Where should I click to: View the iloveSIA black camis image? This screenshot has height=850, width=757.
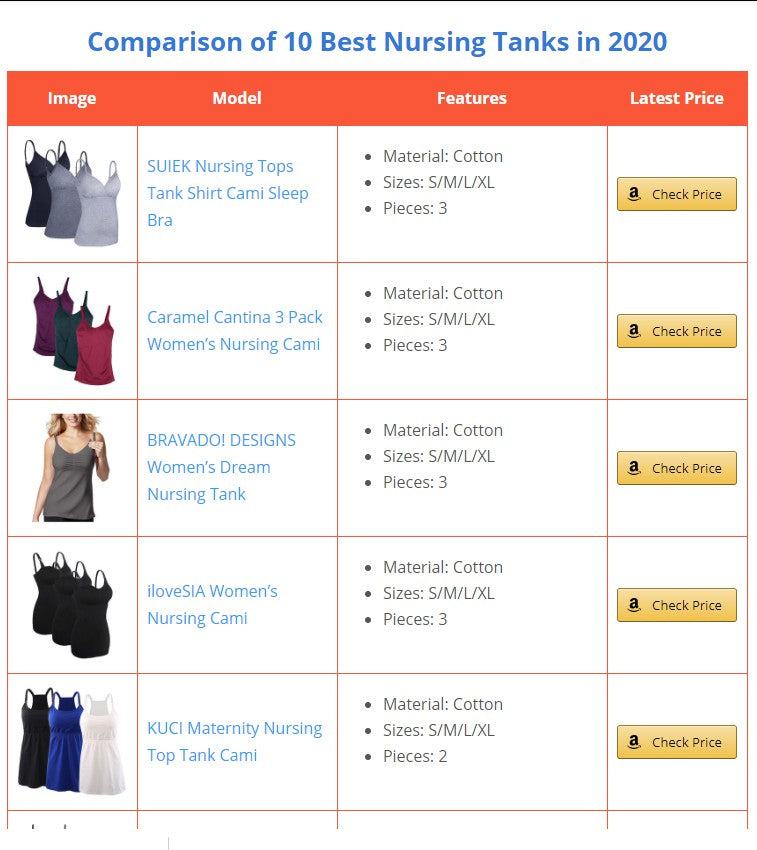72,604
